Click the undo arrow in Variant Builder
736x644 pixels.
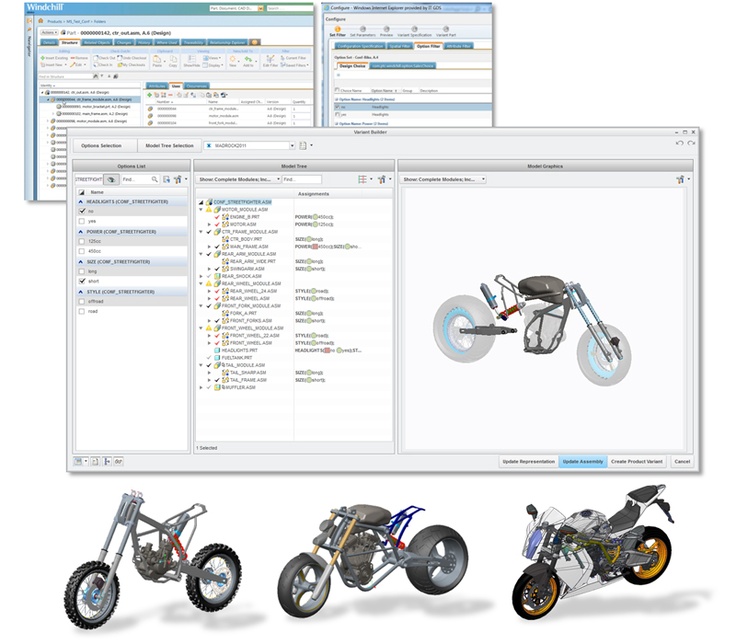coord(679,143)
